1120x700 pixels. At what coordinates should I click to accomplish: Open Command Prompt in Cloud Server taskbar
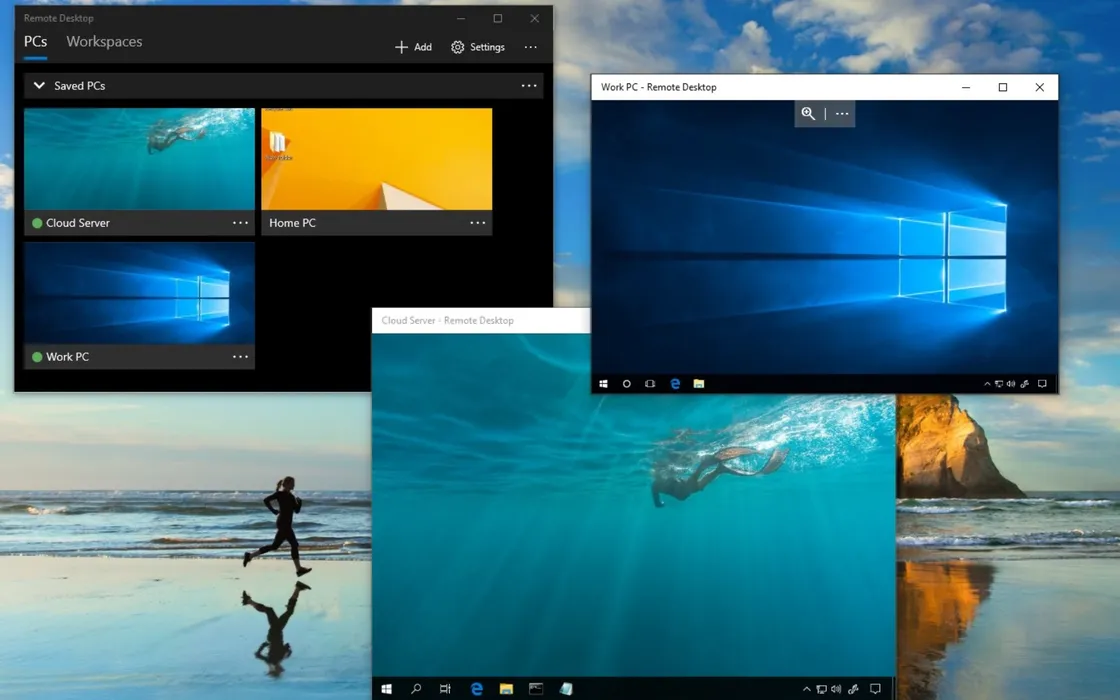click(536, 689)
